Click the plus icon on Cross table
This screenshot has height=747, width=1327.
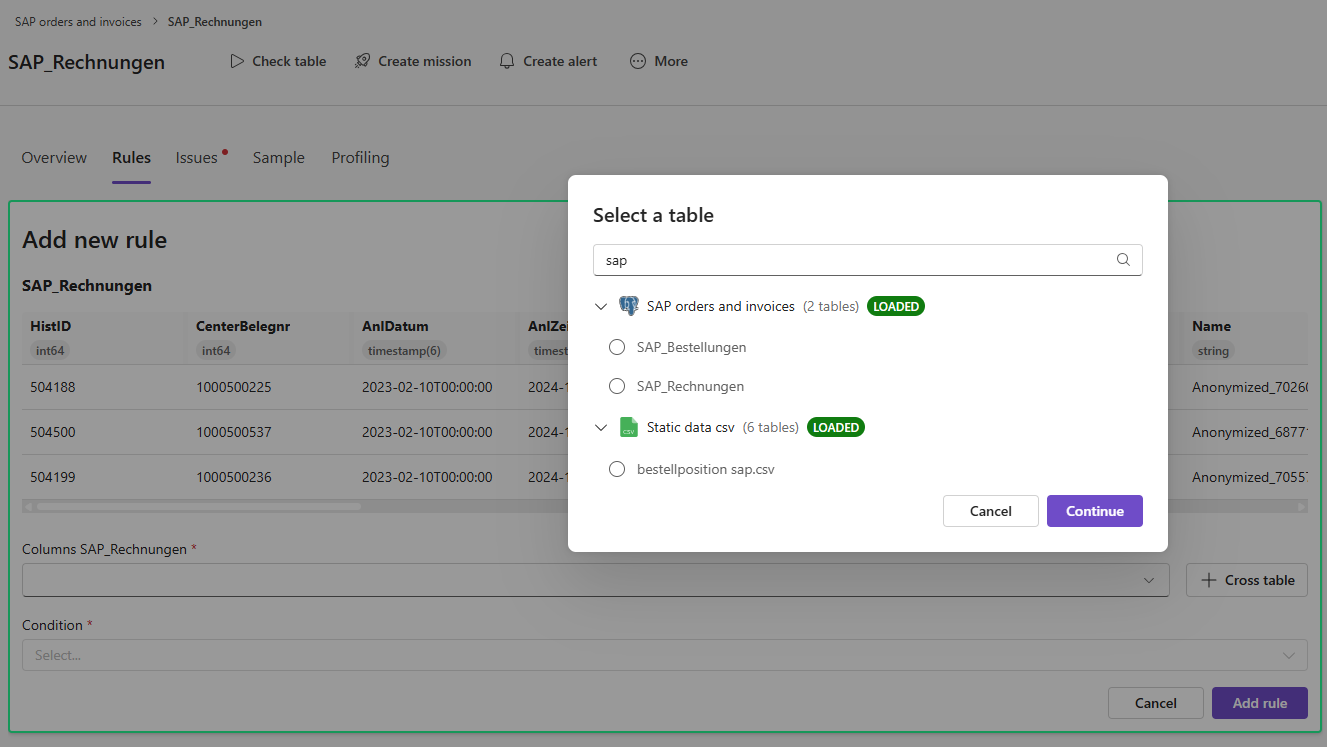click(x=1208, y=580)
